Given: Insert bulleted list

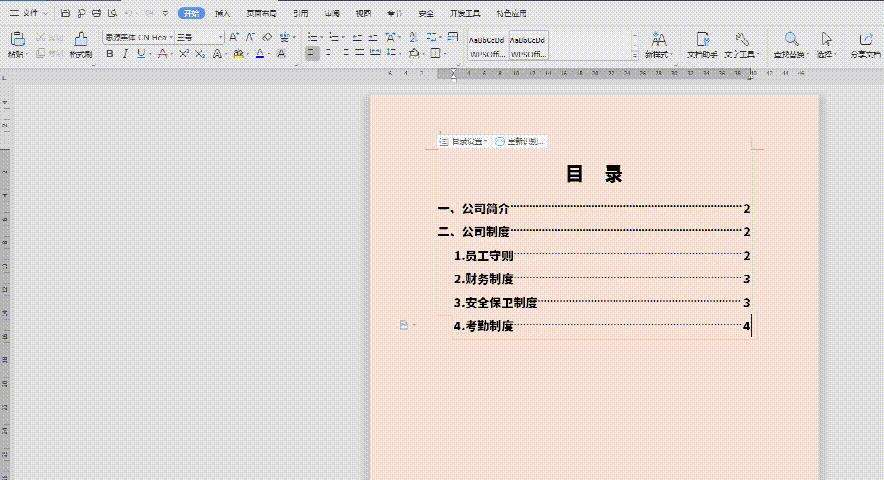Looking at the screenshot, I should [312, 38].
